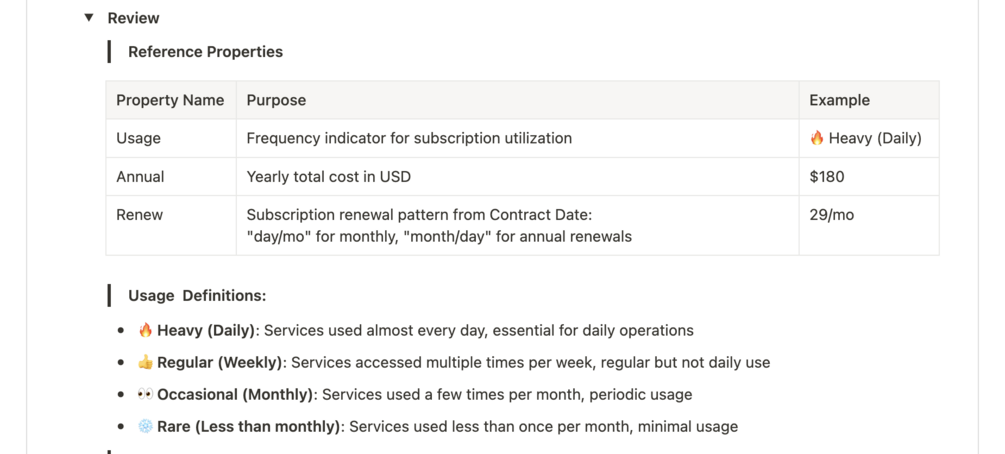
Task: Select the Purpose header cell
Action: coord(276,100)
